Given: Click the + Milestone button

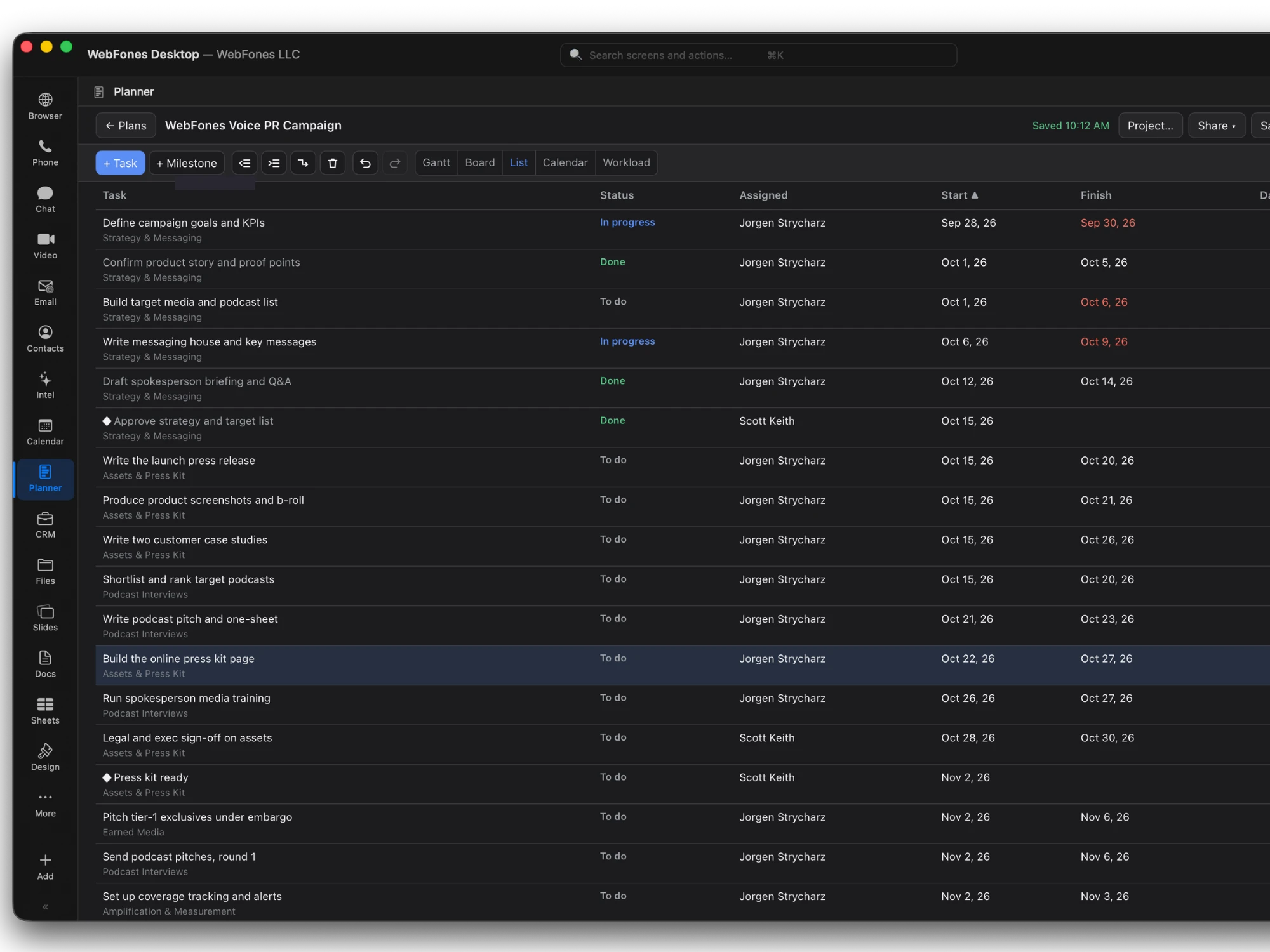Looking at the screenshot, I should (x=187, y=163).
